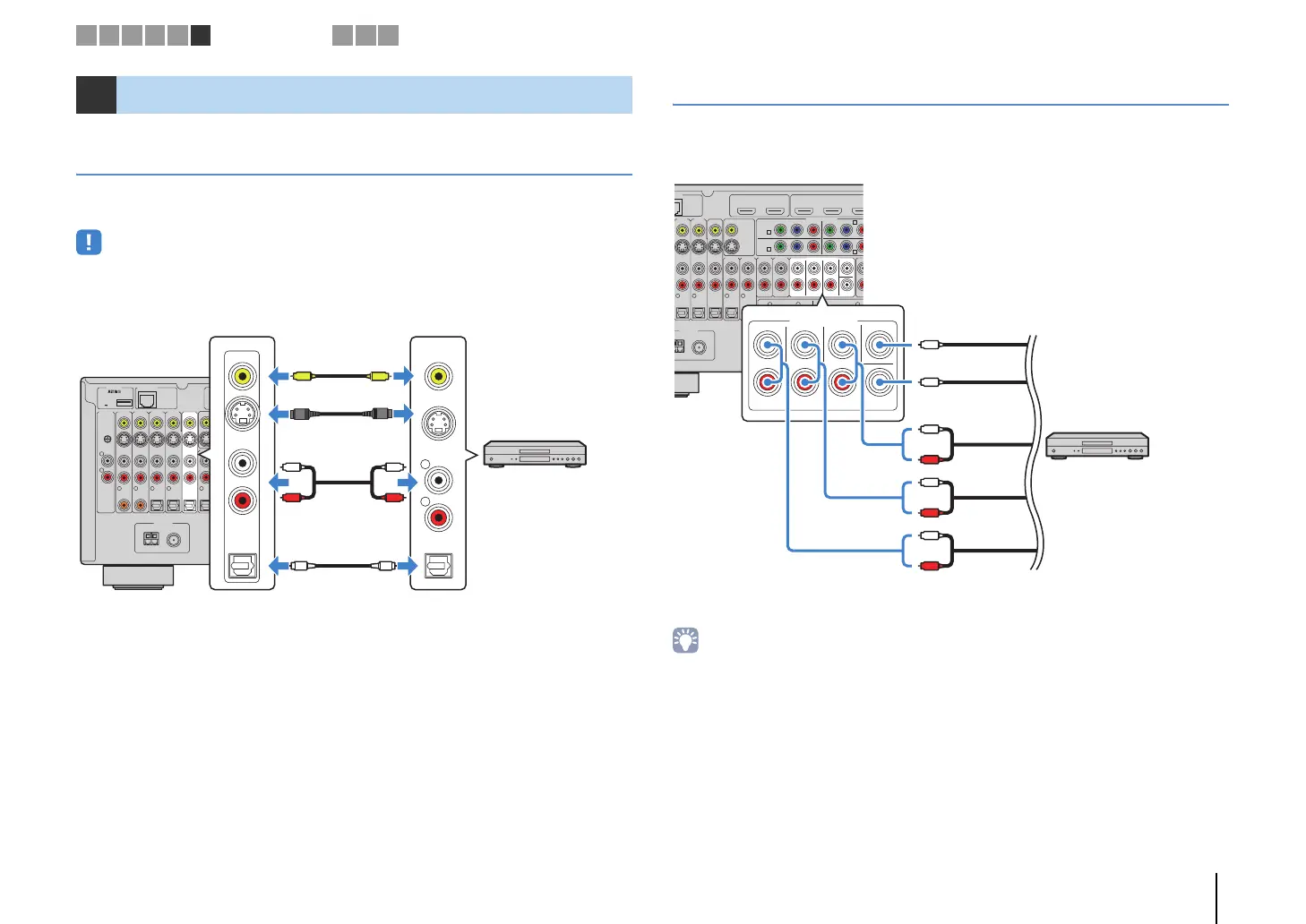The image size is (1306, 924).
Task: Click the disc player in the right diagram
Action: [x=1097, y=445]
